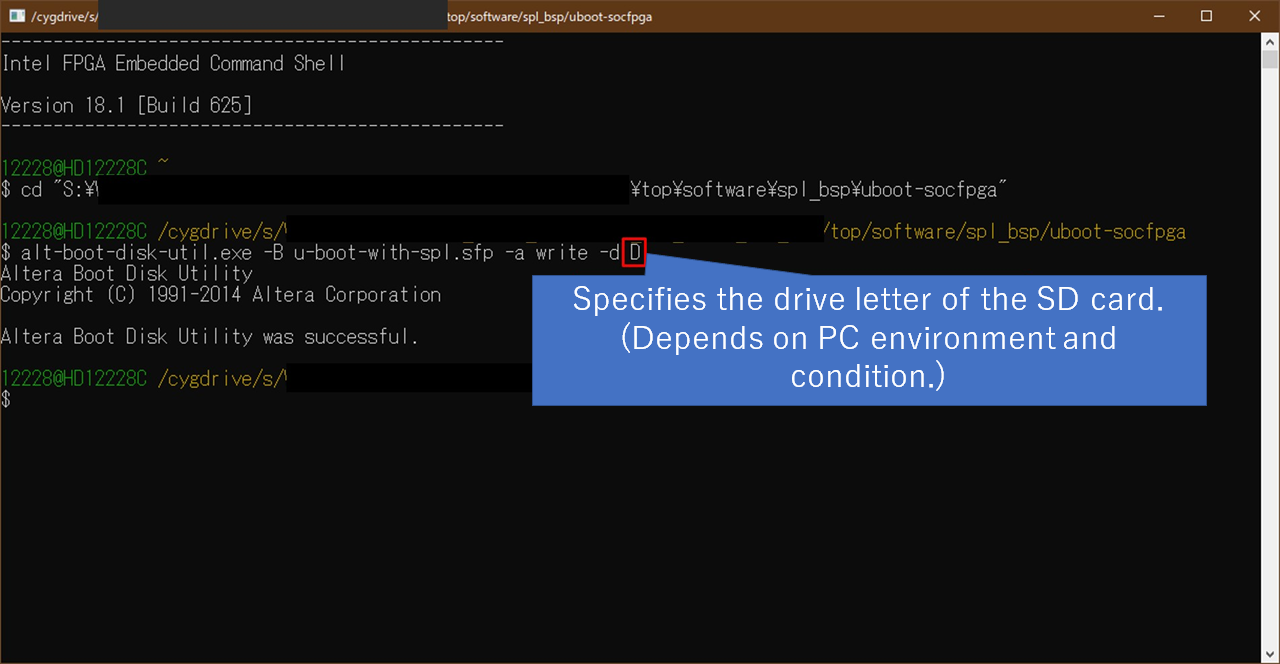
Task: Minimize the Cygwin terminal window
Action: click(x=1160, y=16)
